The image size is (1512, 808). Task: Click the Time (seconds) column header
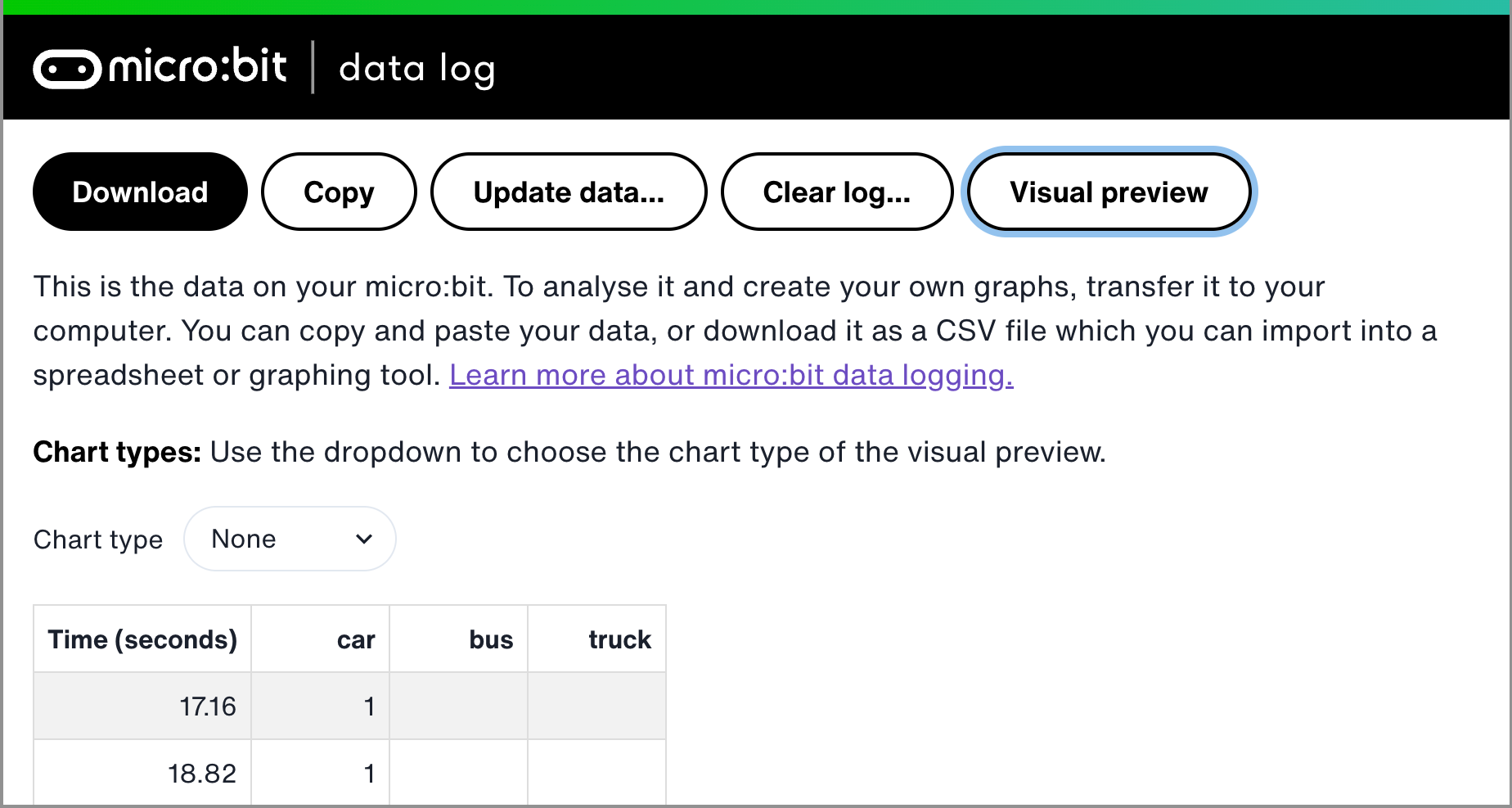coord(142,639)
